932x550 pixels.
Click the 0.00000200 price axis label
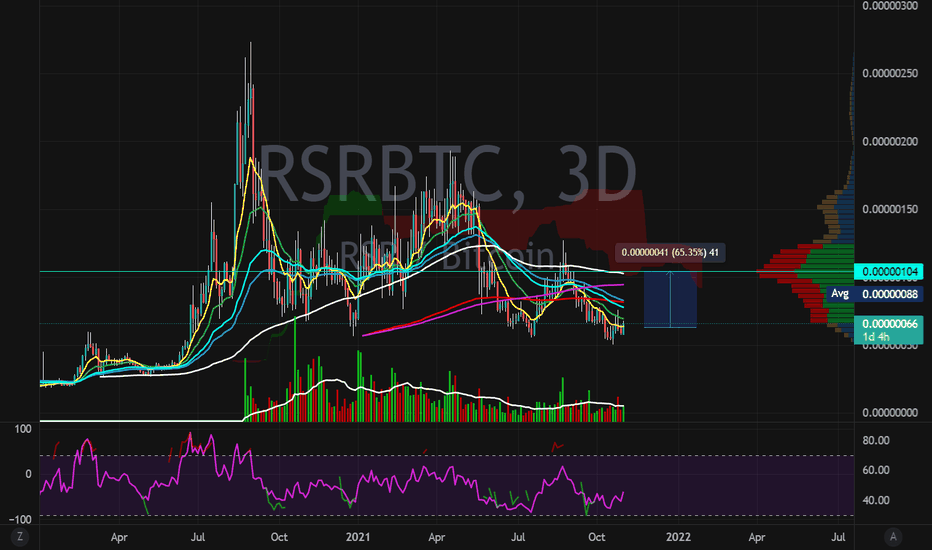click(x=890, y=142)
